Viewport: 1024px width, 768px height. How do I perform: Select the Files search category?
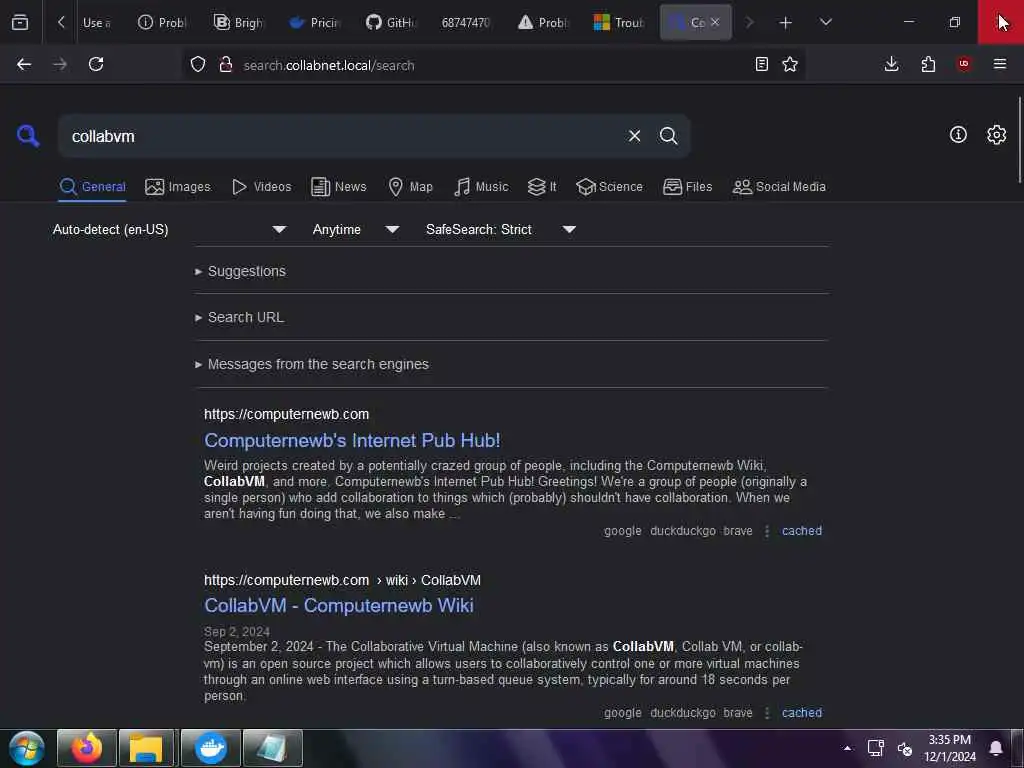[x=688, y=187]
